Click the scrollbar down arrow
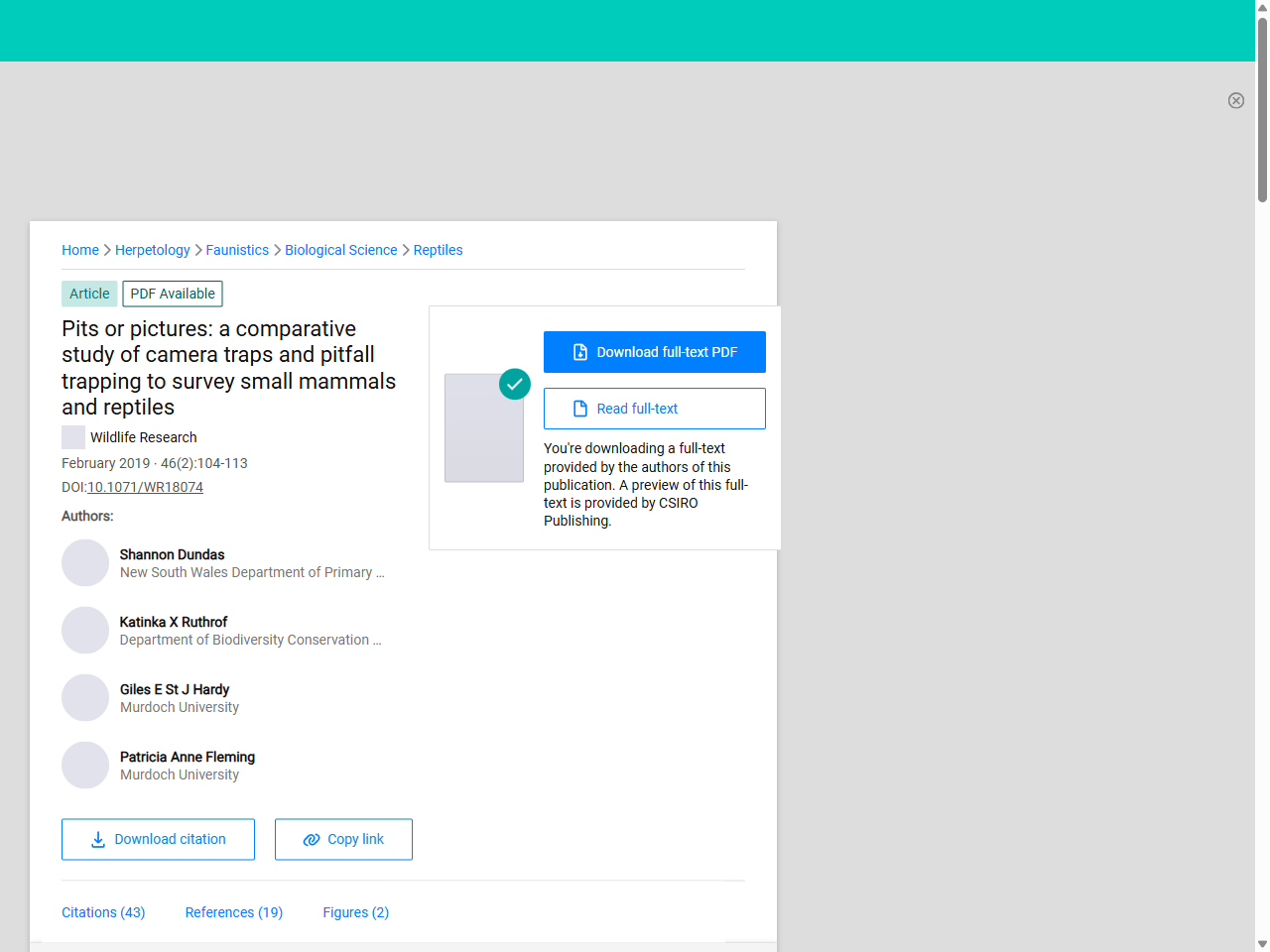Viewport: 1270px width, 952px height. coord(1262,944)
